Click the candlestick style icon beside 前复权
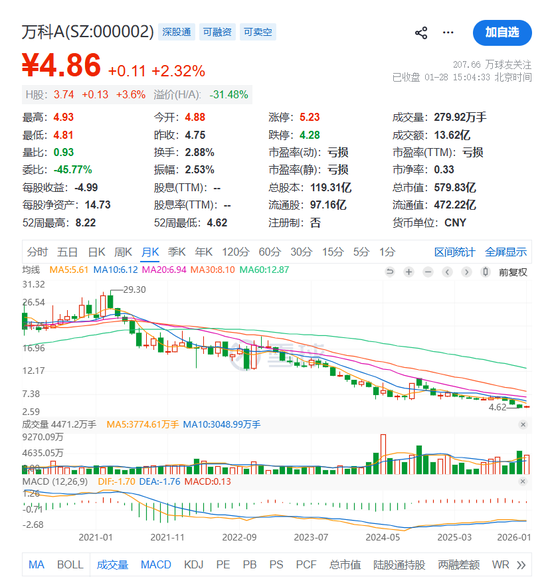 pyautogui.click(x=485, y=272)
